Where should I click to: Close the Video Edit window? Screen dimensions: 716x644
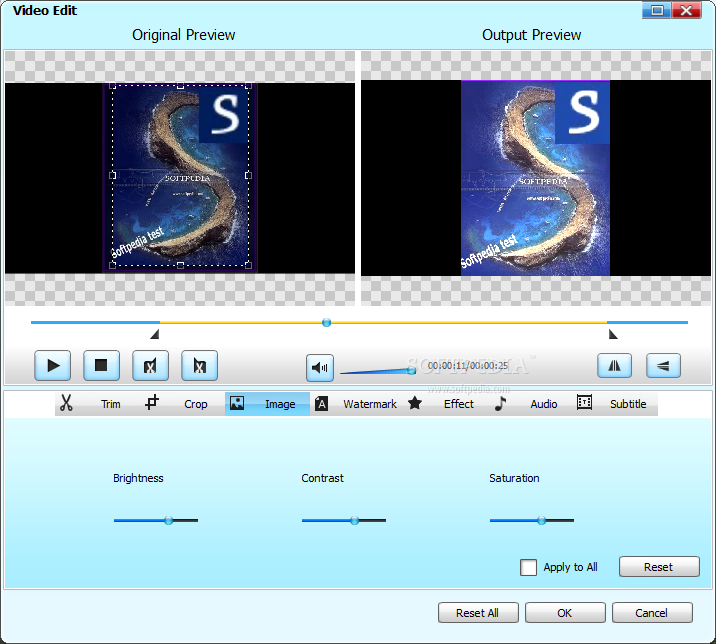click(686, 10)
